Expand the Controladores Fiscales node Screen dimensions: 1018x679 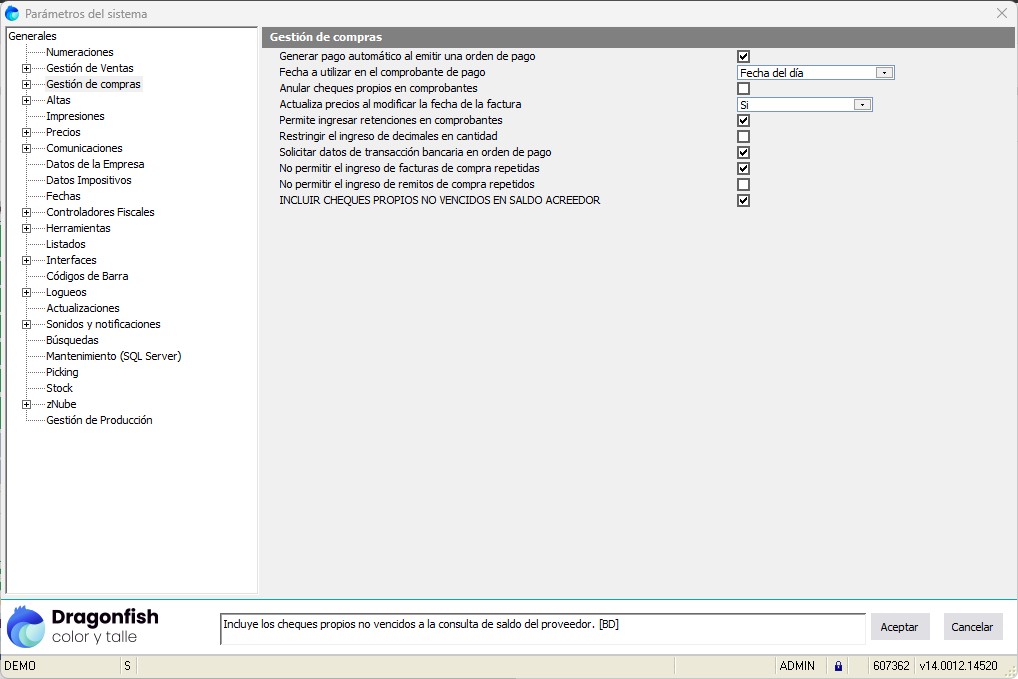tap(26, 213)
